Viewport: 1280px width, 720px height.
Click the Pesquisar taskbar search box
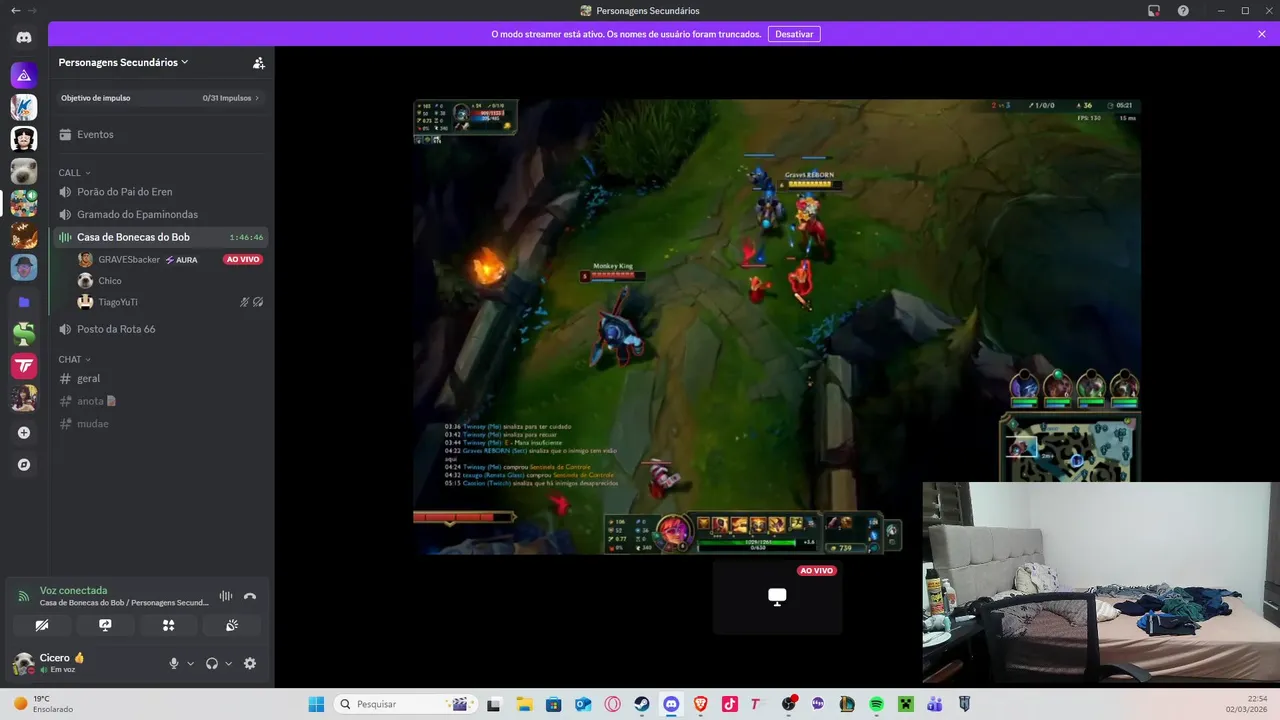[x=405, y=704]
